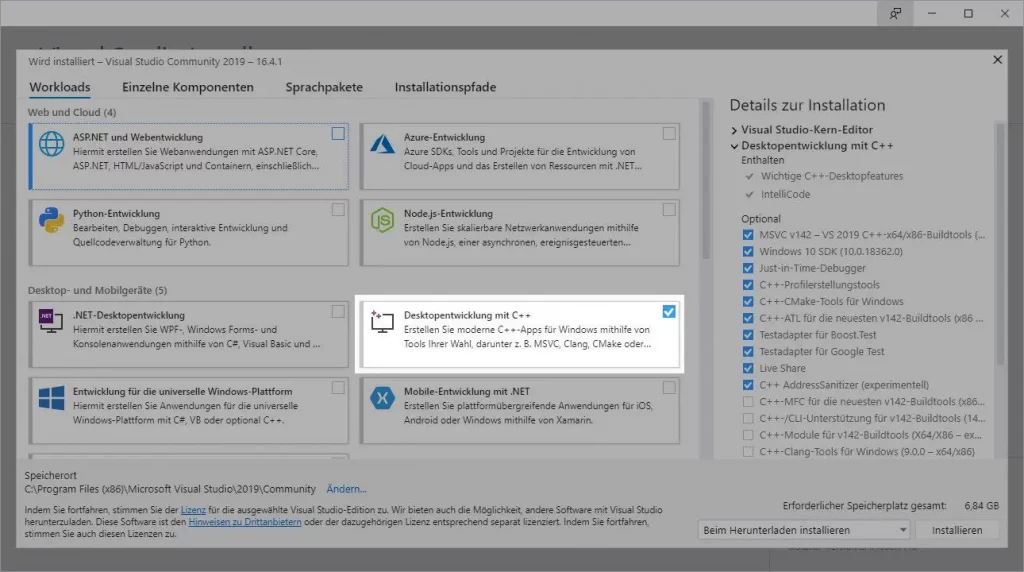Click the Azure-Entwicklung workload icon
1024x572 pixels.
coord(382,146)
